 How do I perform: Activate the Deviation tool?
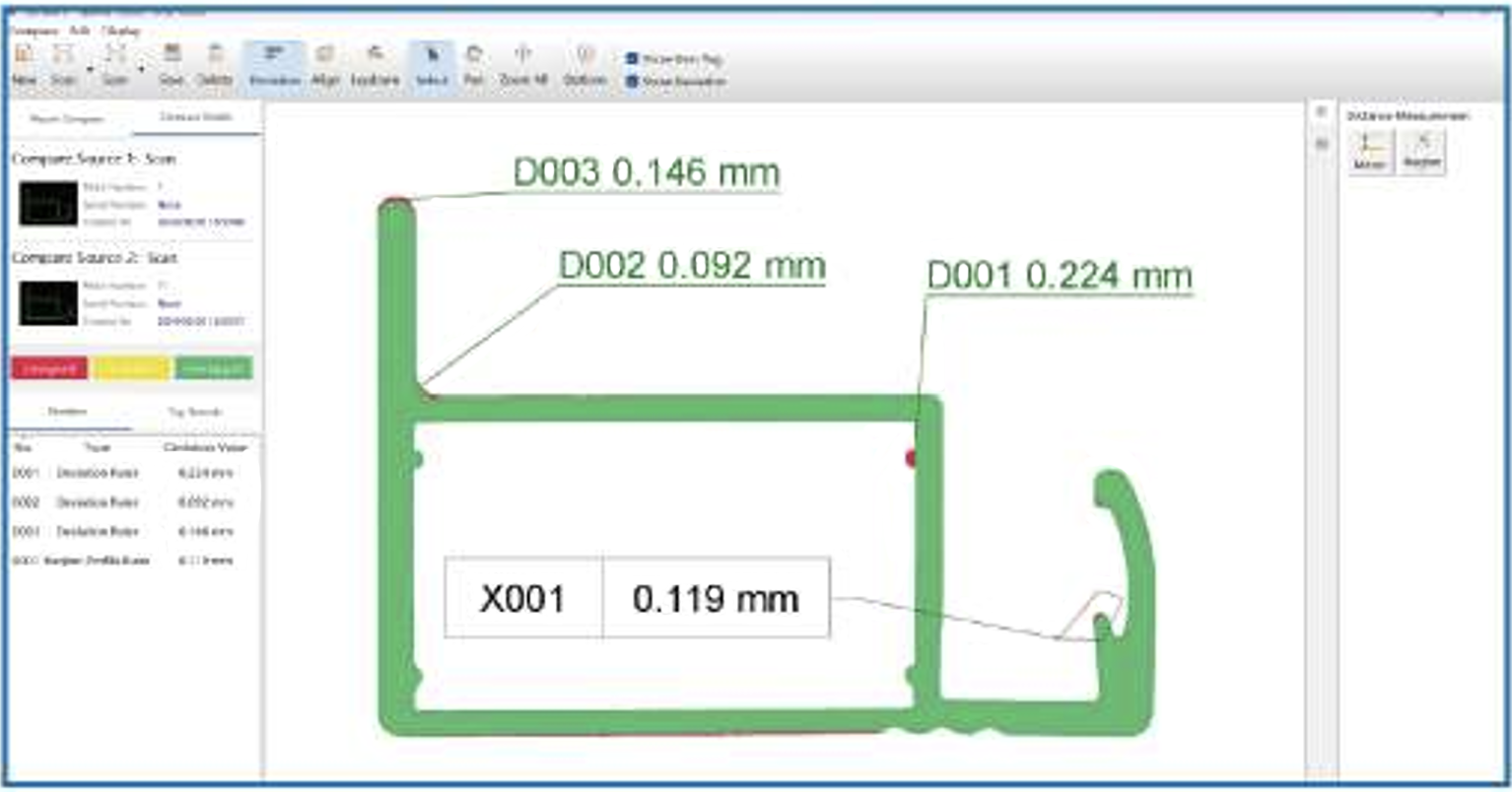274,64
